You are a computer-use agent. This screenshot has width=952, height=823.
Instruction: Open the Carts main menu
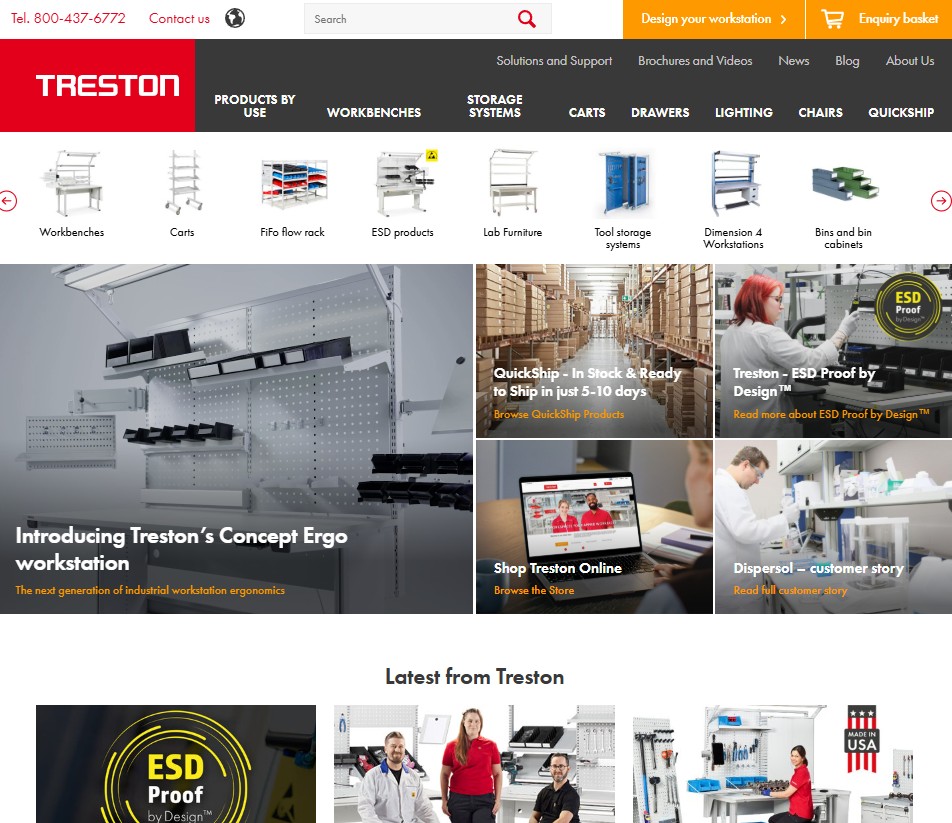tap(586, 112)
